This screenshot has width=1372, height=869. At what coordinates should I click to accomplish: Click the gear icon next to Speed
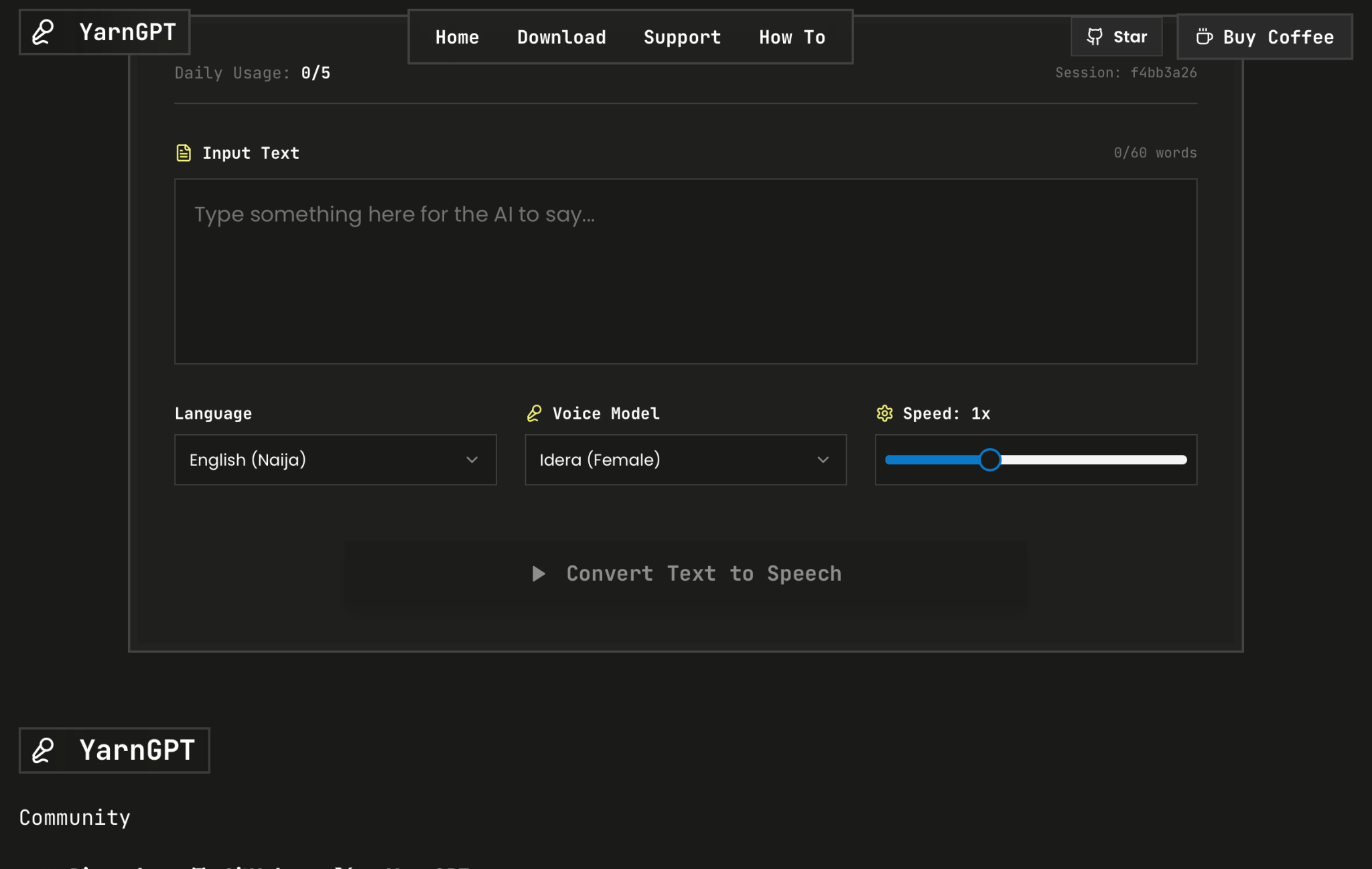[x=884, y=413]
